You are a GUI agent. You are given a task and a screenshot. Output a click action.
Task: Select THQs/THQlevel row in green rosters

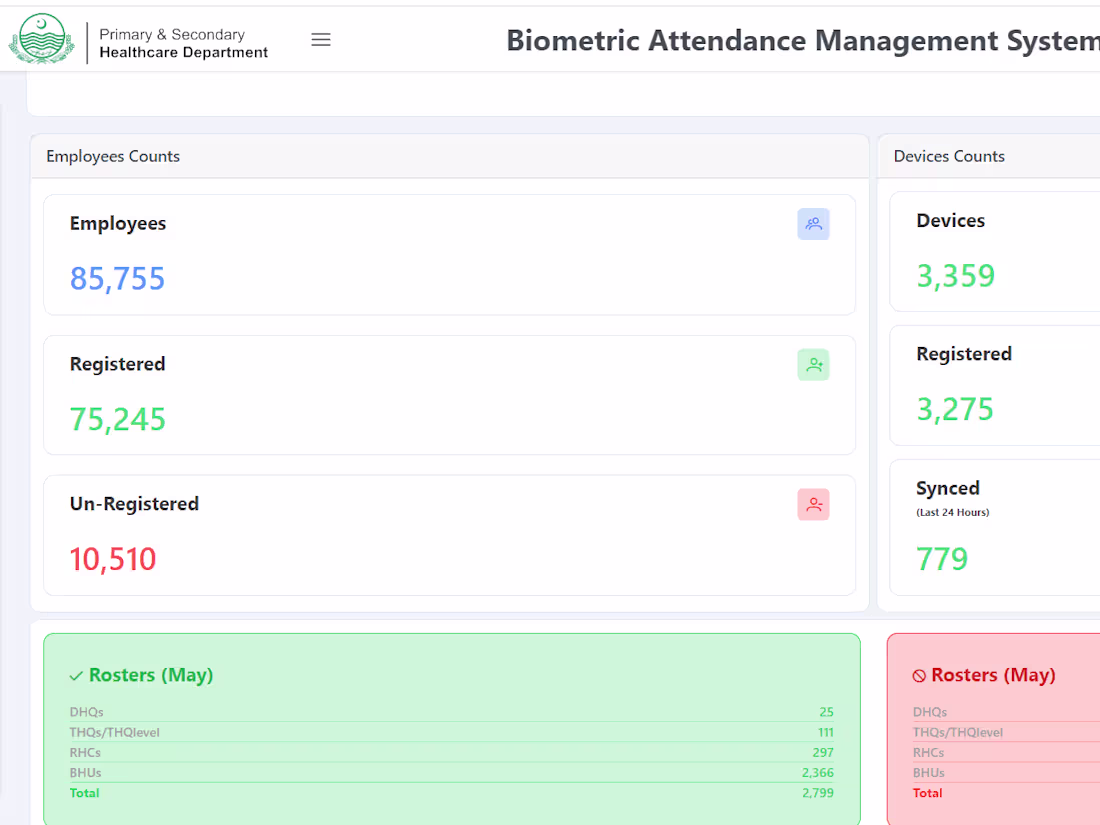(x=452, y=732)
